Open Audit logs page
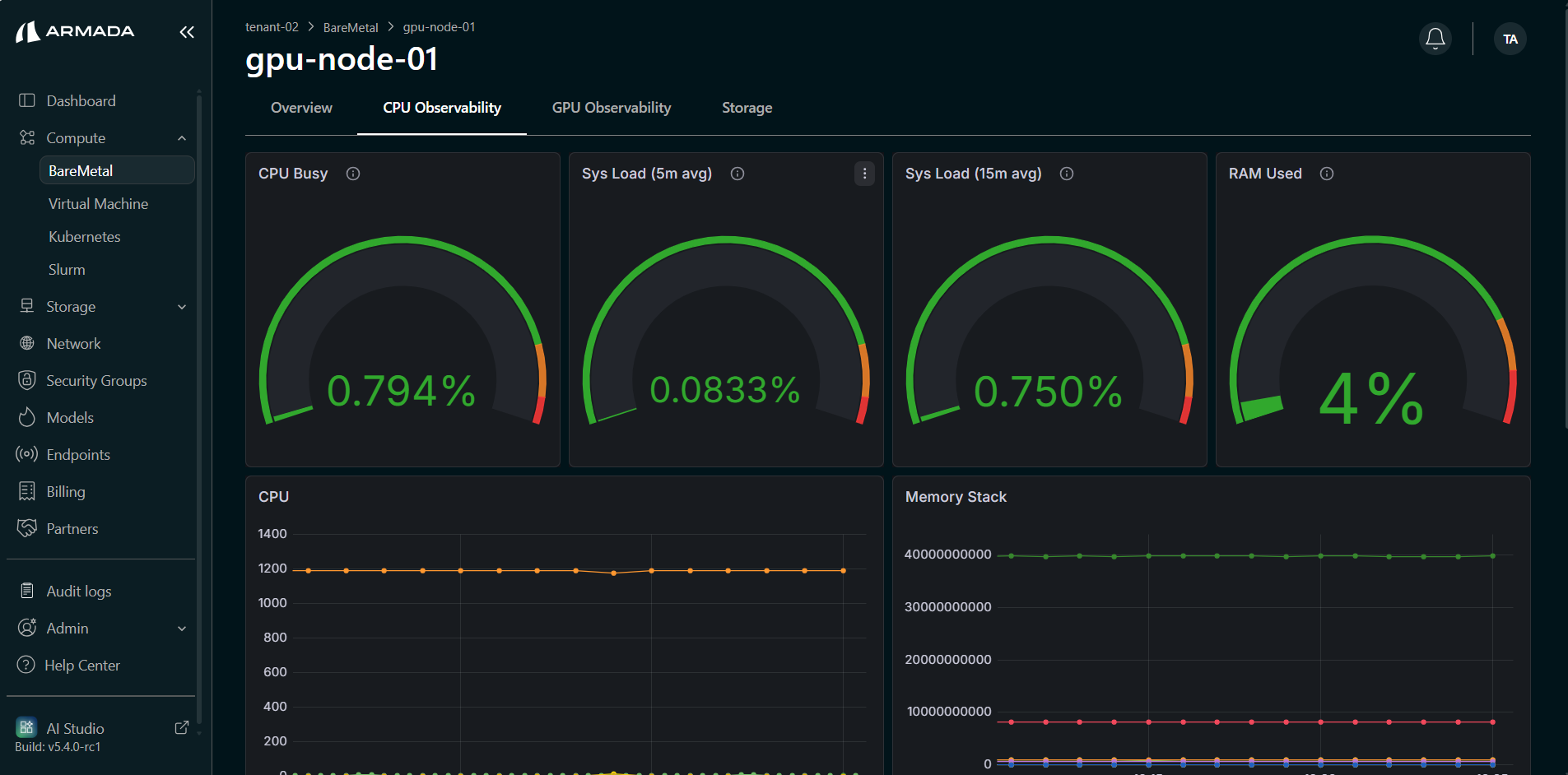Viewport: 1568px width, 775px height. [79, 591]
